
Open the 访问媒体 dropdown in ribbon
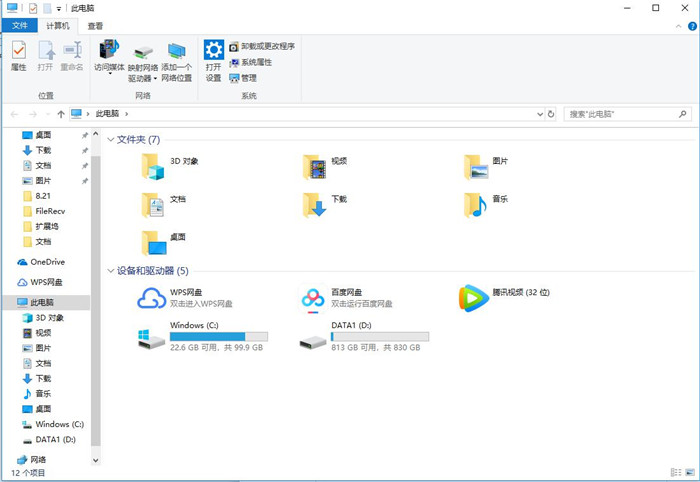point(109,73)
